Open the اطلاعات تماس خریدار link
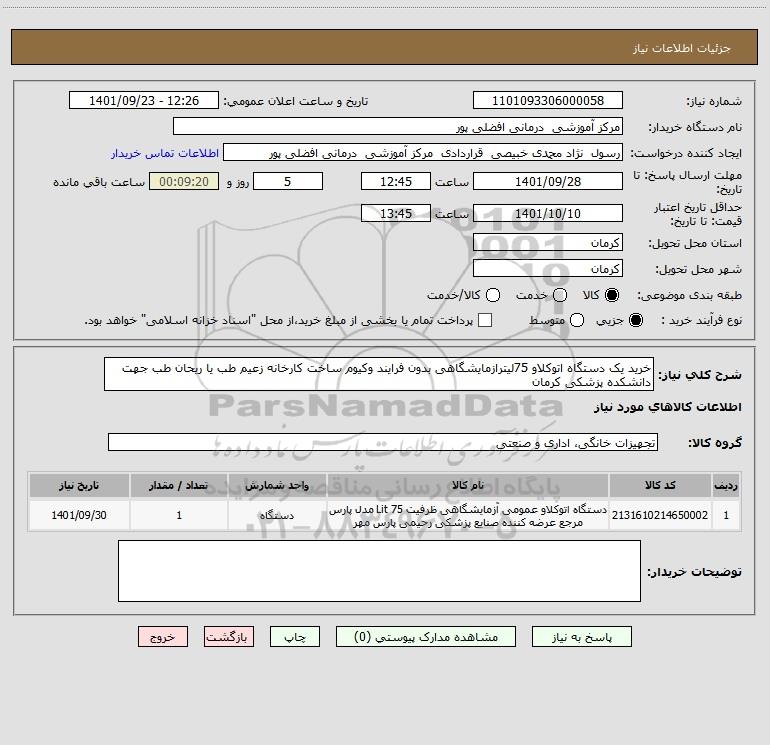 165,153
